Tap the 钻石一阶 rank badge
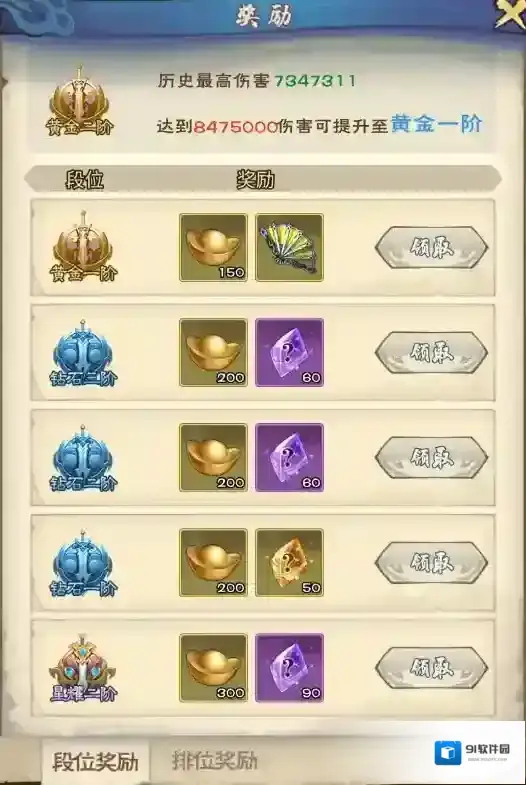Image resolution: width=526 pixels, height=785 pixels. (83, 563)
